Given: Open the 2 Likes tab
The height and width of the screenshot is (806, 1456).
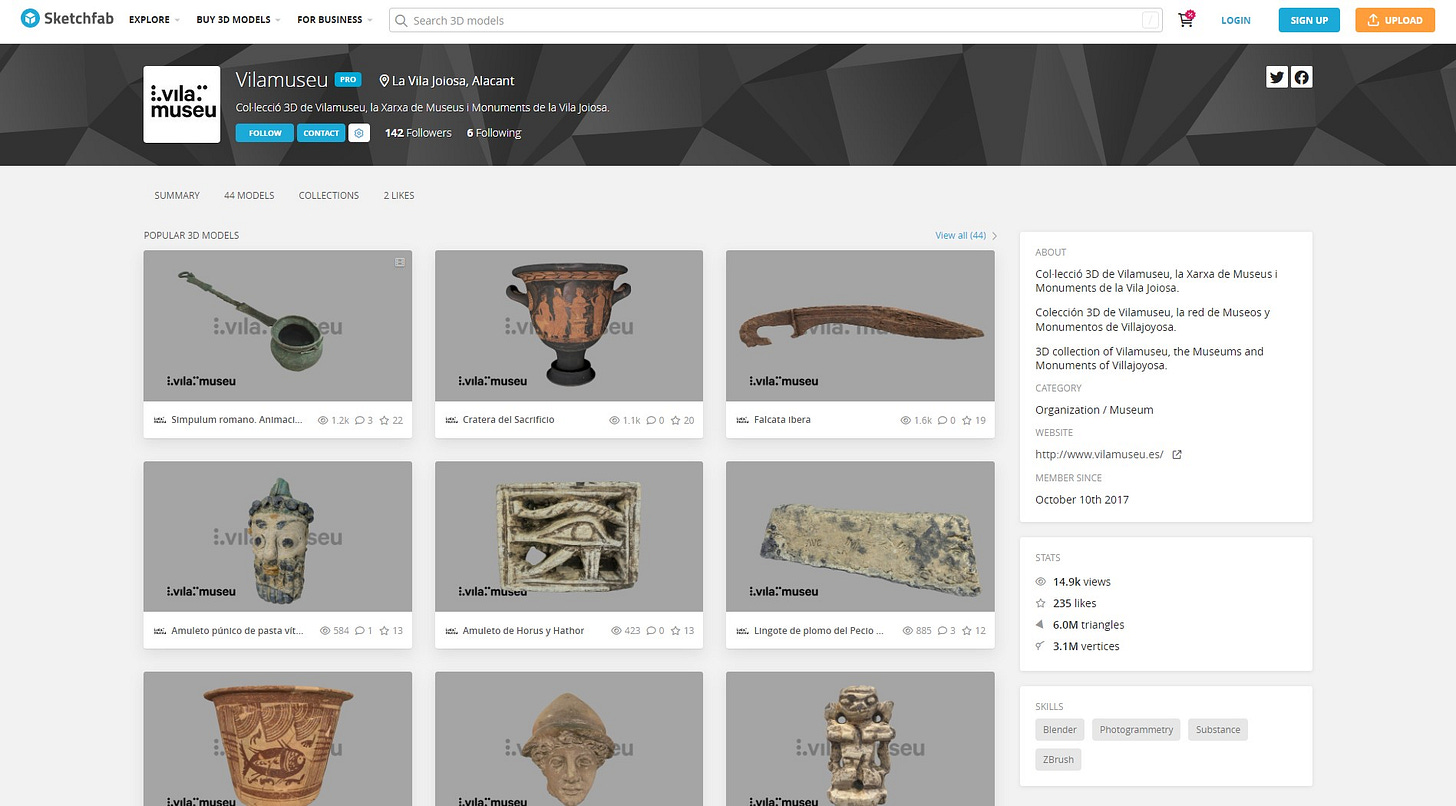Looking at the screenshot, I should pyautogui.click(x=399, y=196).
